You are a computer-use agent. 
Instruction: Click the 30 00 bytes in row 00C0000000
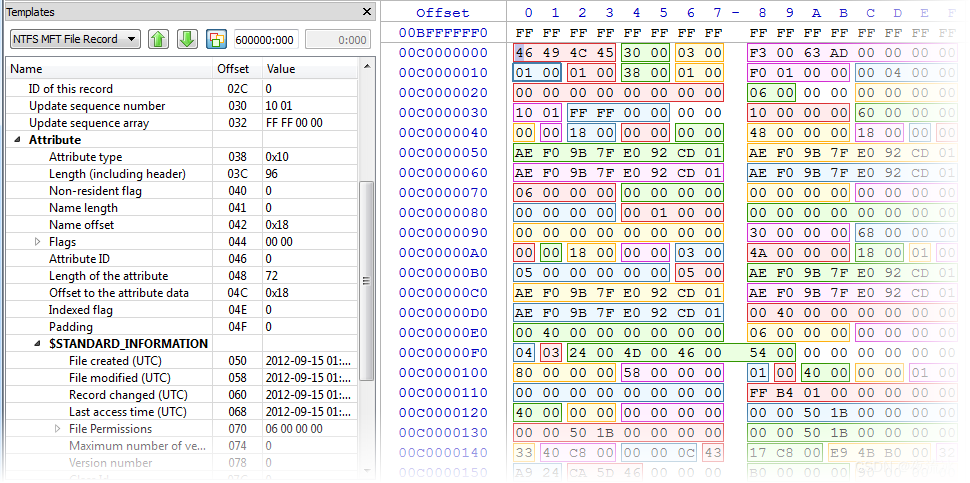645,53
